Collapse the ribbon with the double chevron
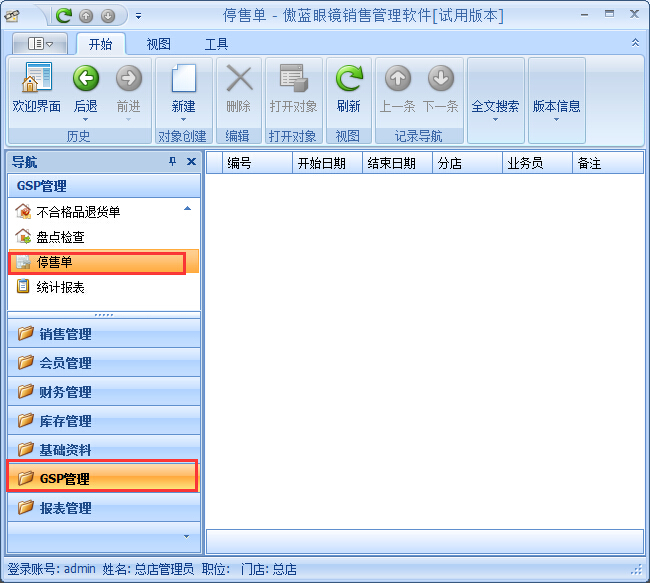 (635, 43)
